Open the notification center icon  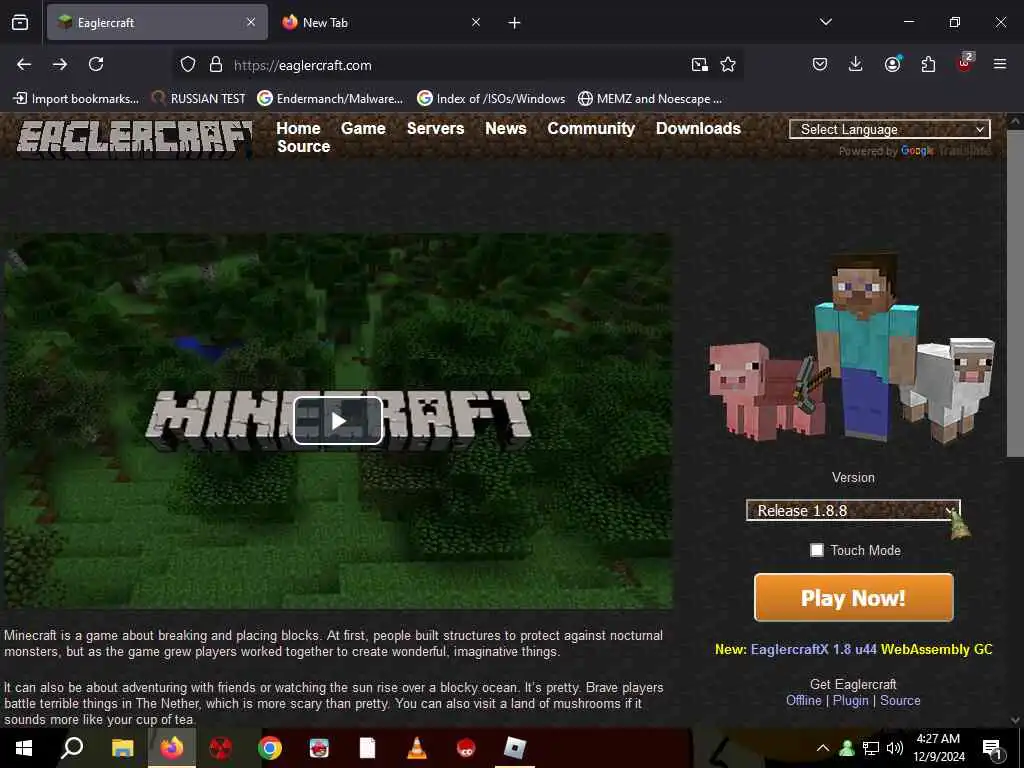tap(993, 748)
